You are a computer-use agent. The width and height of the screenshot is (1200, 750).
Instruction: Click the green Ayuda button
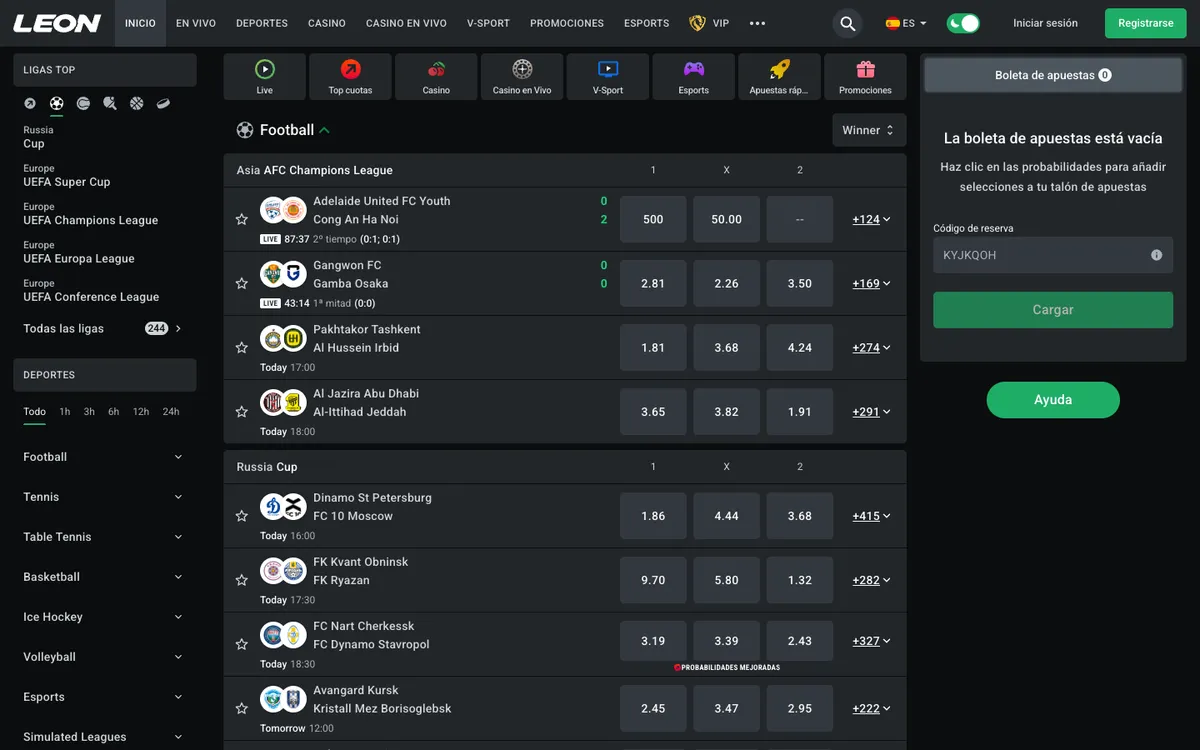1053,400
